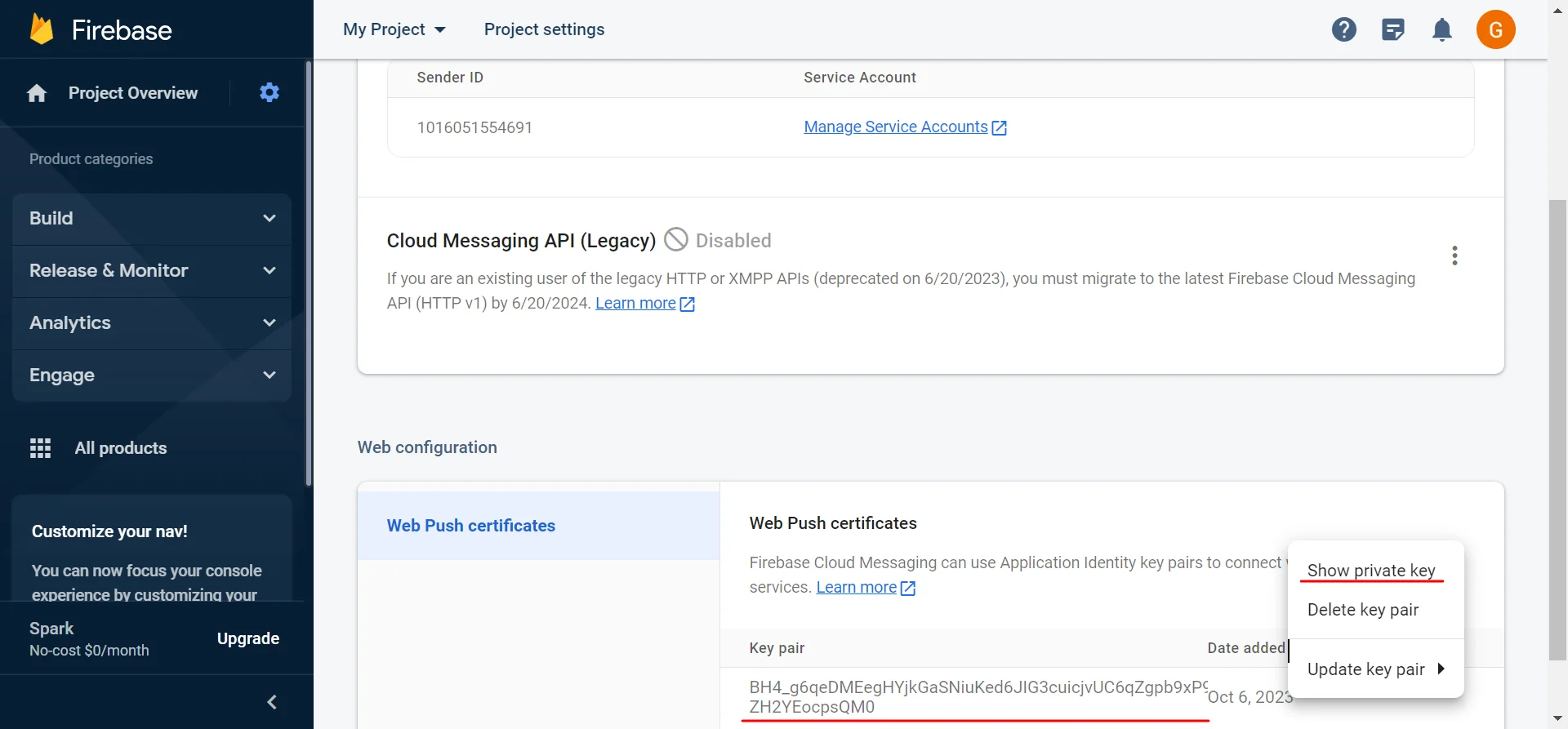Open the release notes feedback icon
1568x729 pixels.
[1393, 29]
